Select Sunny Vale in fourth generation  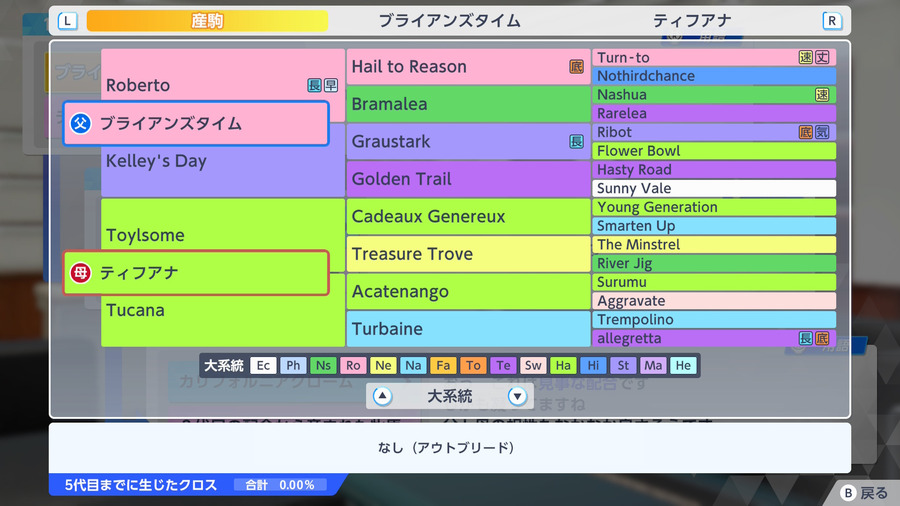pyautogui.click(x=714, y=188)
